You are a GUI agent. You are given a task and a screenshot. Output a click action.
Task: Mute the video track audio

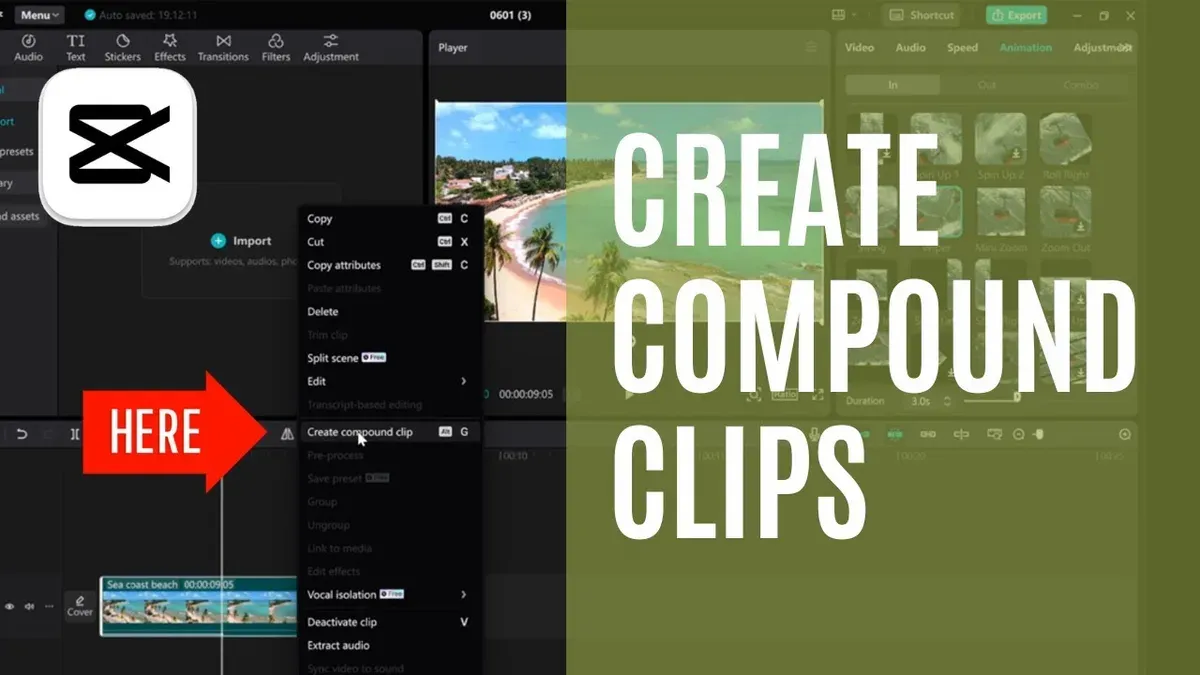(x=29, y=607)
